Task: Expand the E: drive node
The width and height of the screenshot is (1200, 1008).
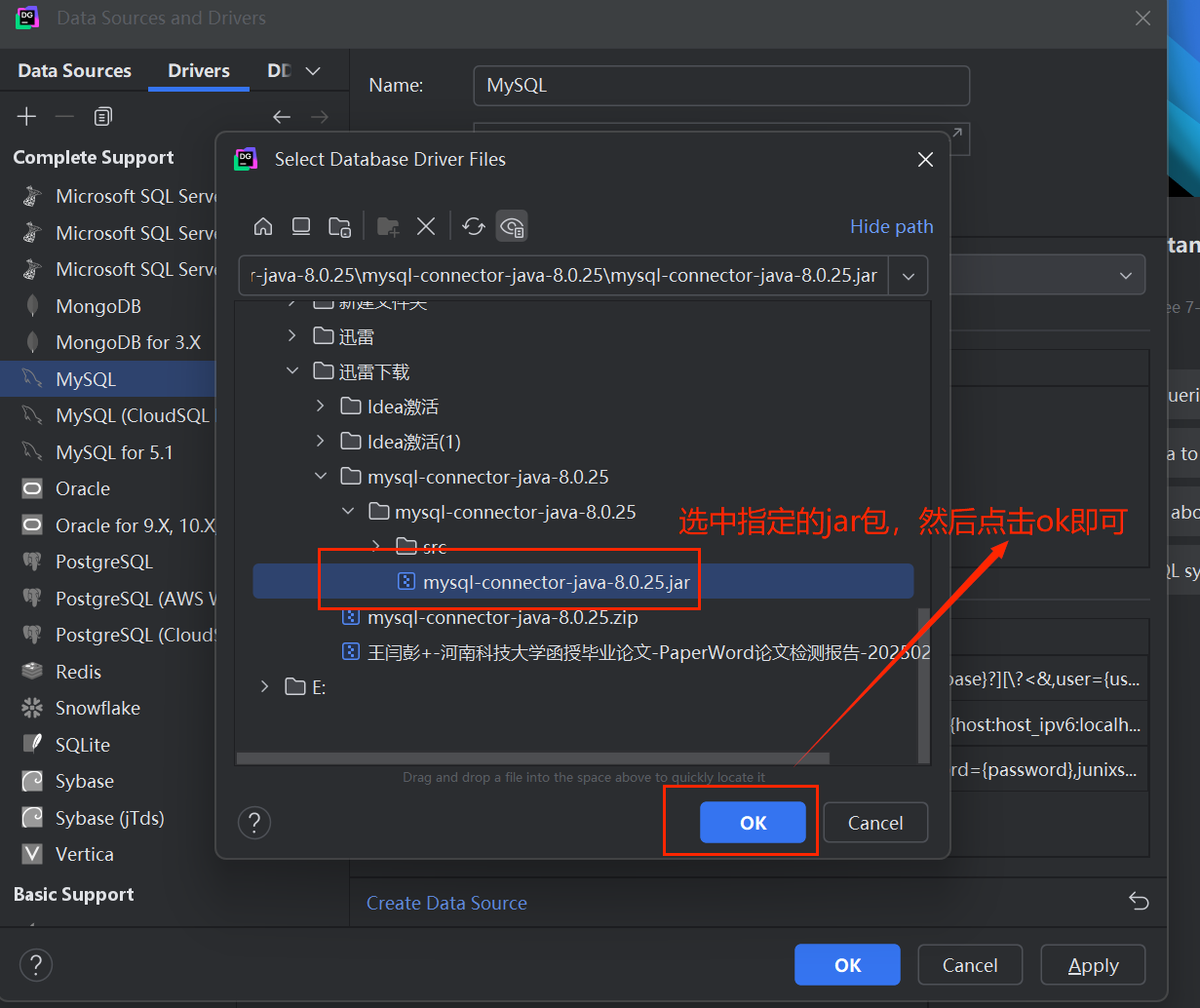Action: [x=265, y=687]
